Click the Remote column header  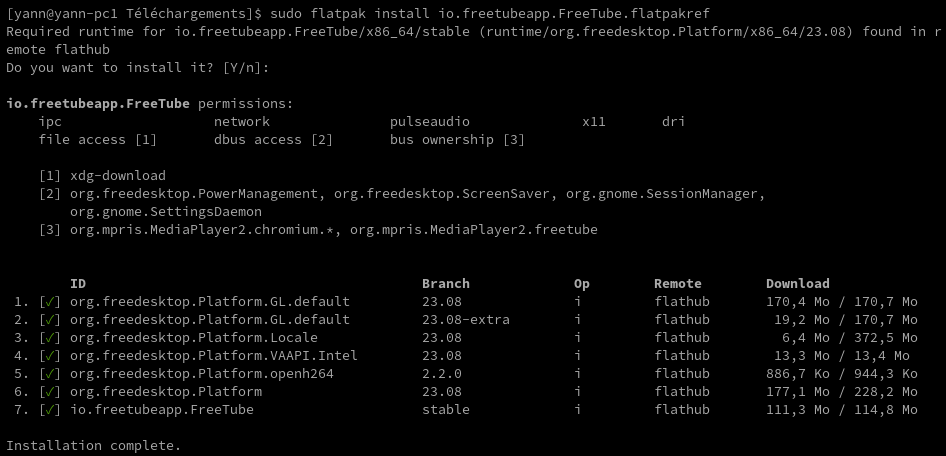pos(678,284)
